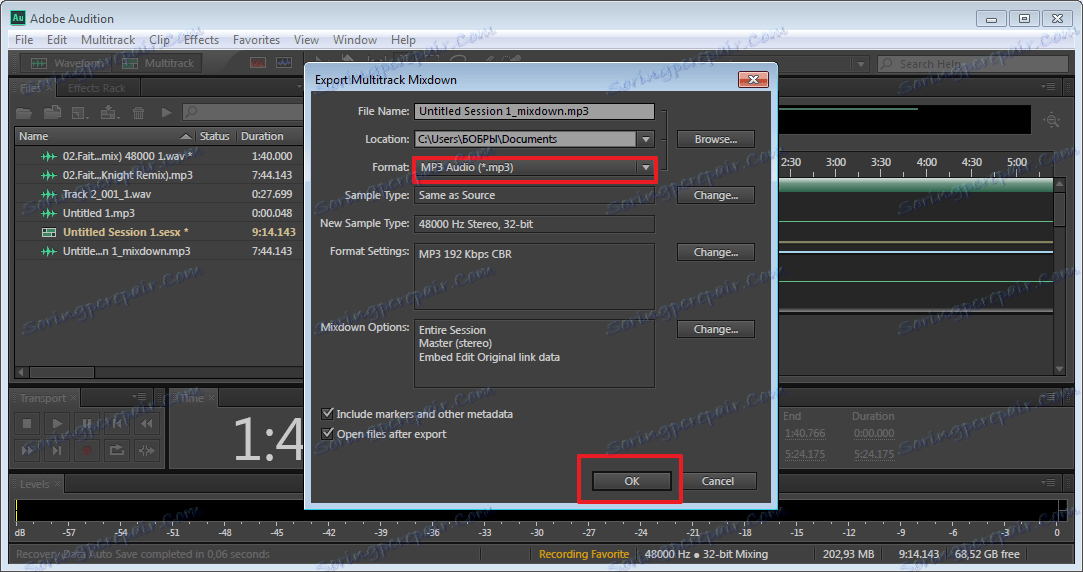Close the Export Multitrack Mixdown dialog

[x=753, y=79]
